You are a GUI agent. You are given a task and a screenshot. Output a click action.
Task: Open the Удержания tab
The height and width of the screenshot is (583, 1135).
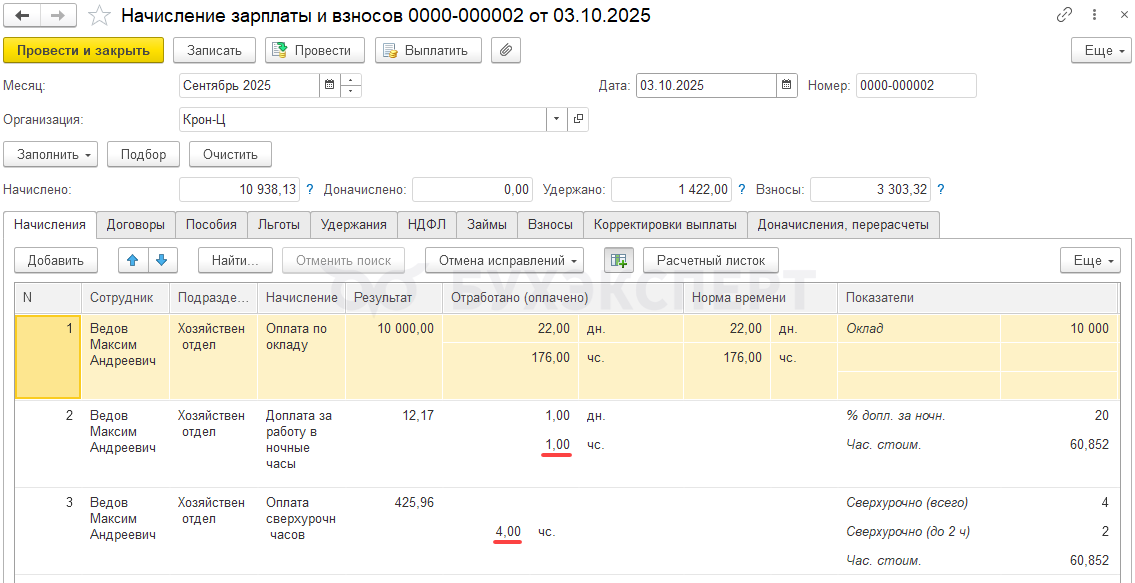click(353, 225)
